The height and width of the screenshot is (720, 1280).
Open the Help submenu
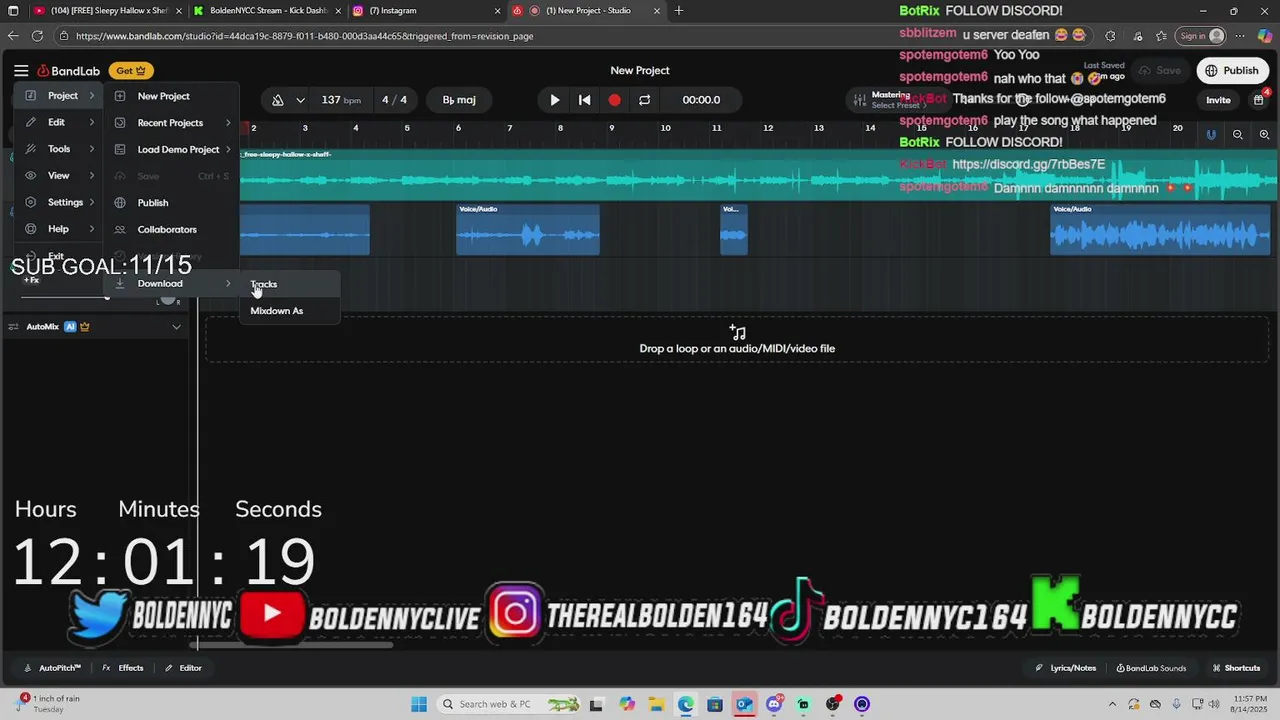[x=58, y=229]
